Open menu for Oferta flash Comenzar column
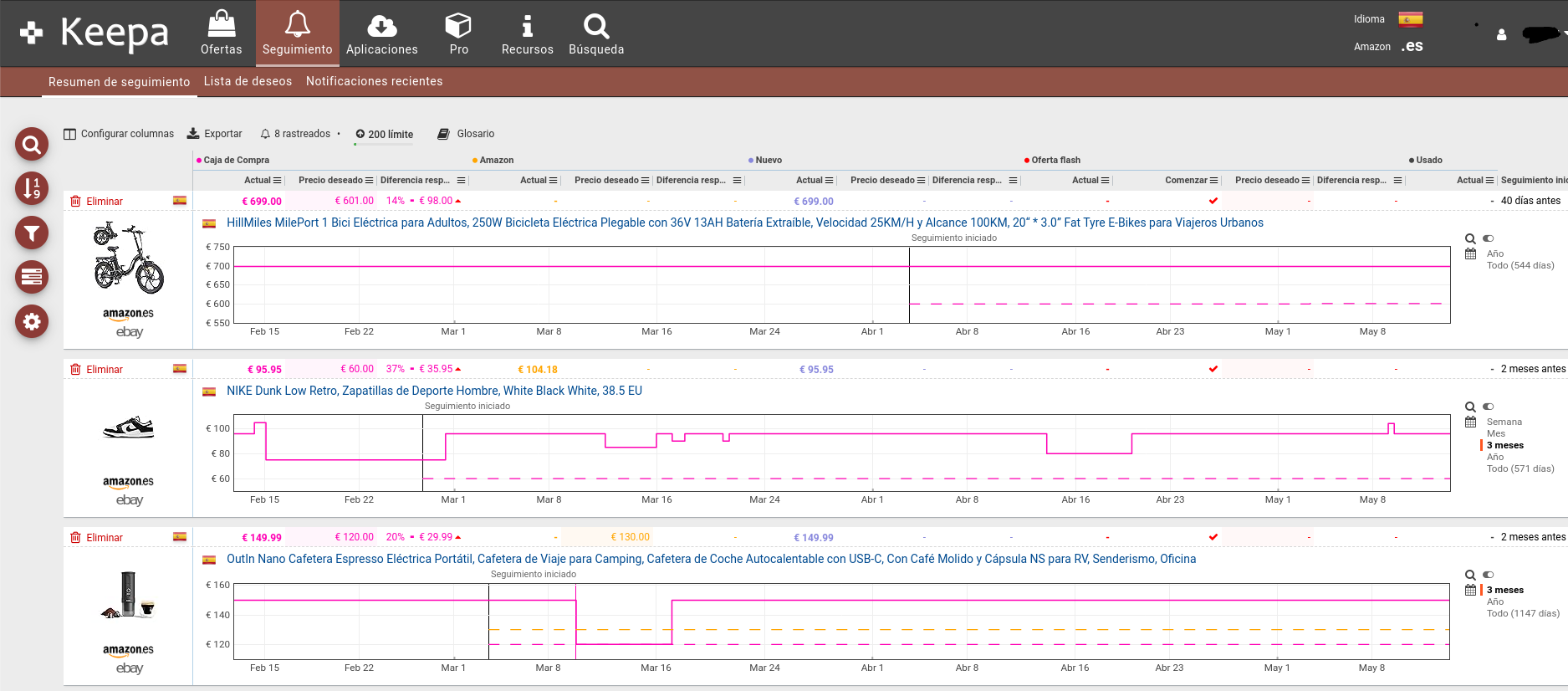Viewport: 1568px width, 691px height. coord(1214,181)
